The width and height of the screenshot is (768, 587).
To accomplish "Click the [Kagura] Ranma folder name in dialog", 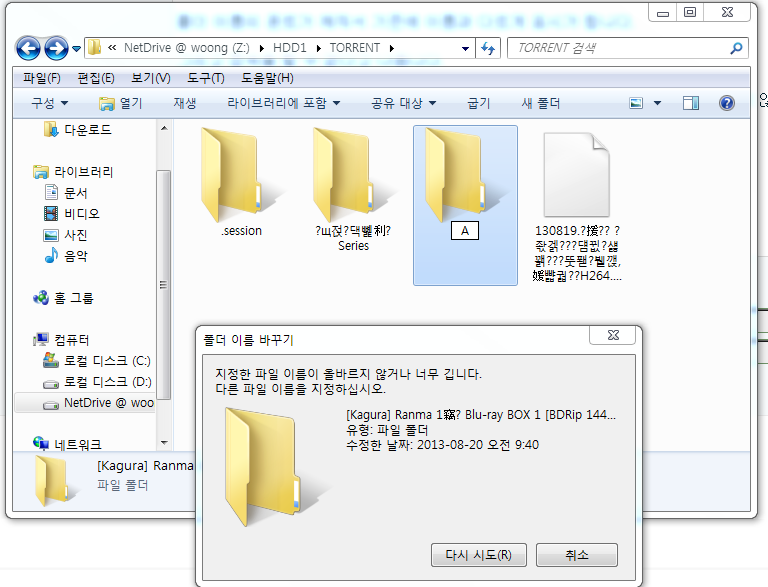I will [480, 415].
